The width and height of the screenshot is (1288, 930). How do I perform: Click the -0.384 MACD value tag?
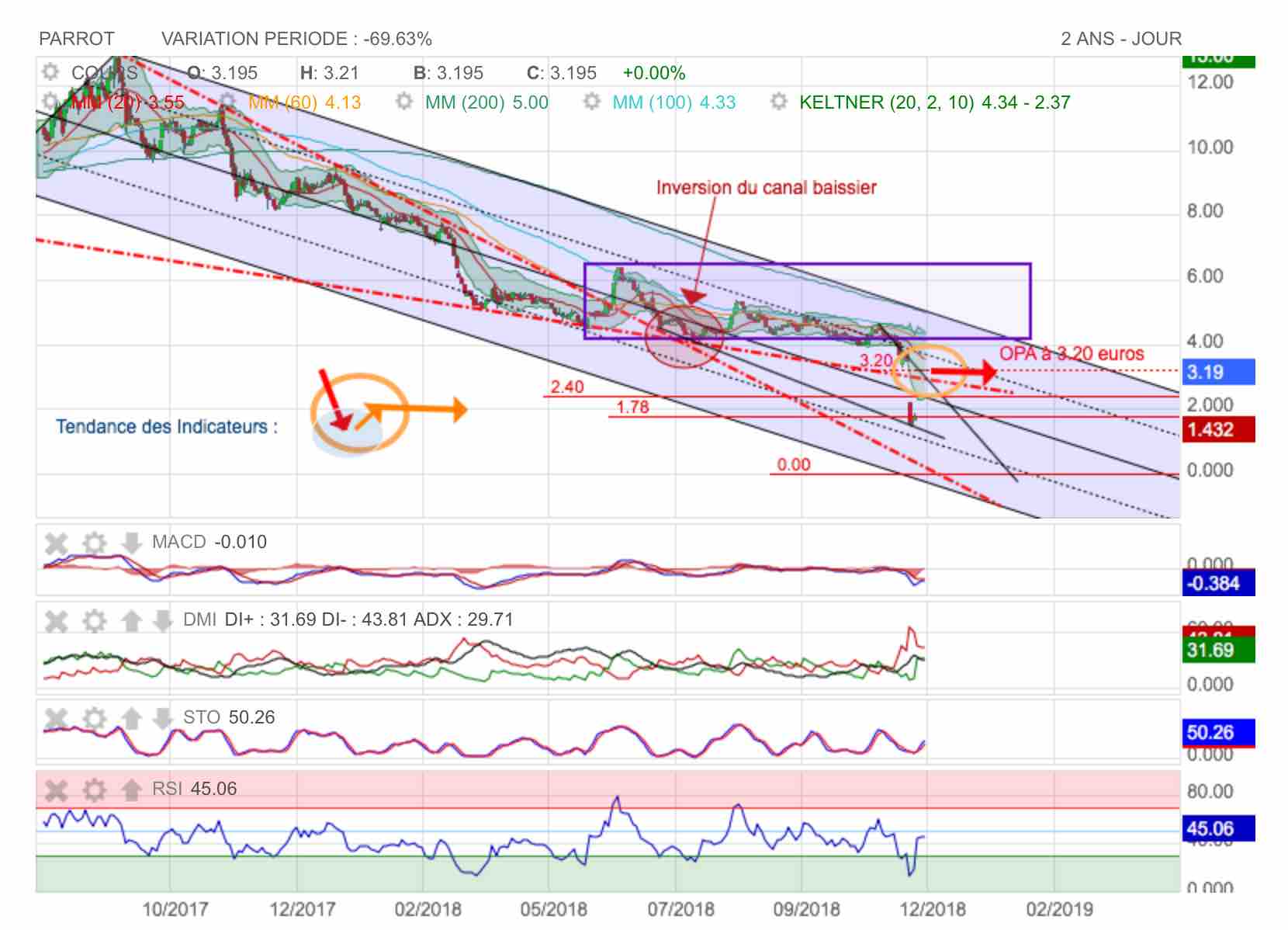(1217, 584)
